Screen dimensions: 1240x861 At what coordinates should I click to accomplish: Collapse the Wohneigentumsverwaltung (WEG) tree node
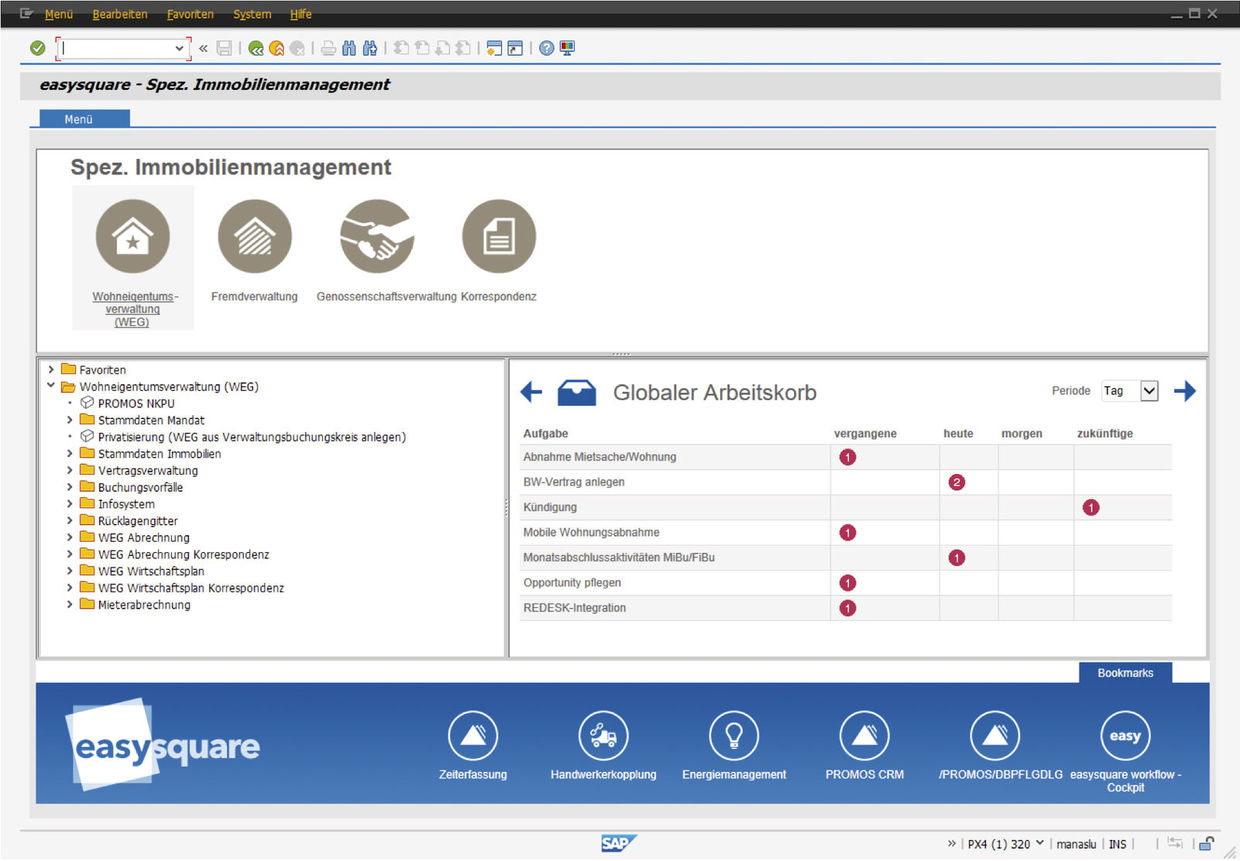coord(51,386)
